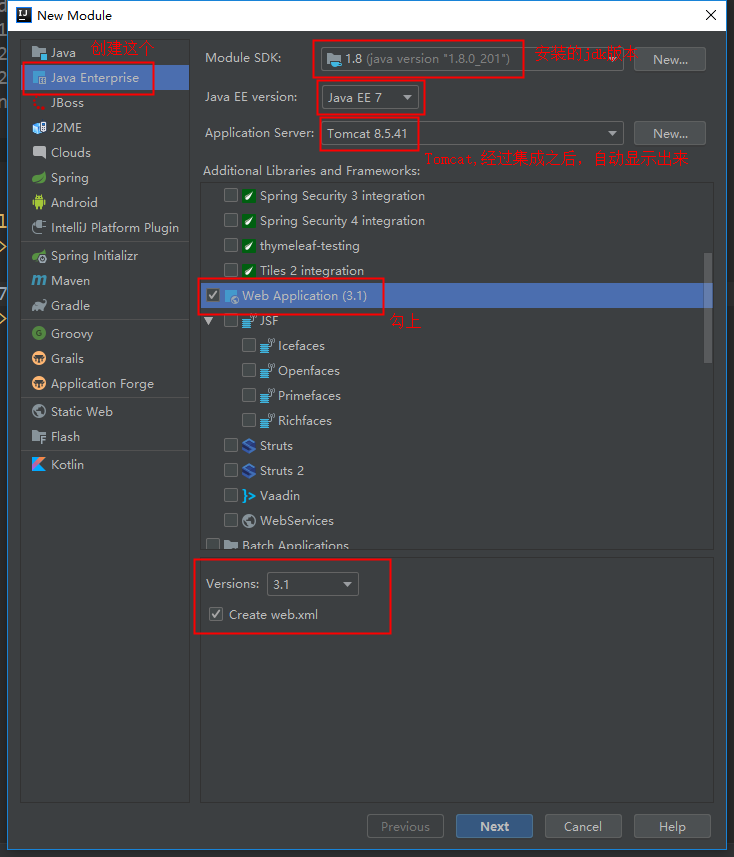734x857 pixels.
Task: Open the Module SDK dropdown
Action: 472,59
